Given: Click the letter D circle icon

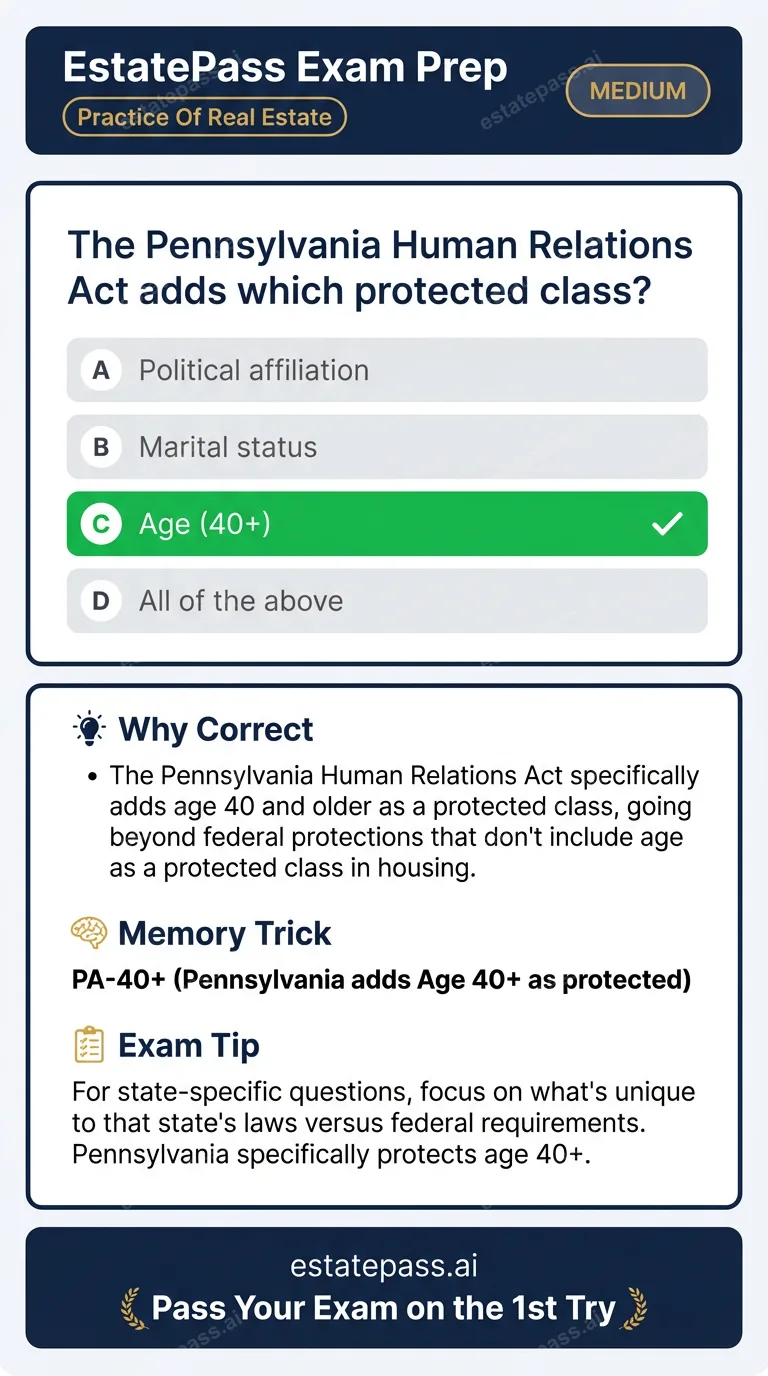Looking at the screenshot, I should point(100,600).
